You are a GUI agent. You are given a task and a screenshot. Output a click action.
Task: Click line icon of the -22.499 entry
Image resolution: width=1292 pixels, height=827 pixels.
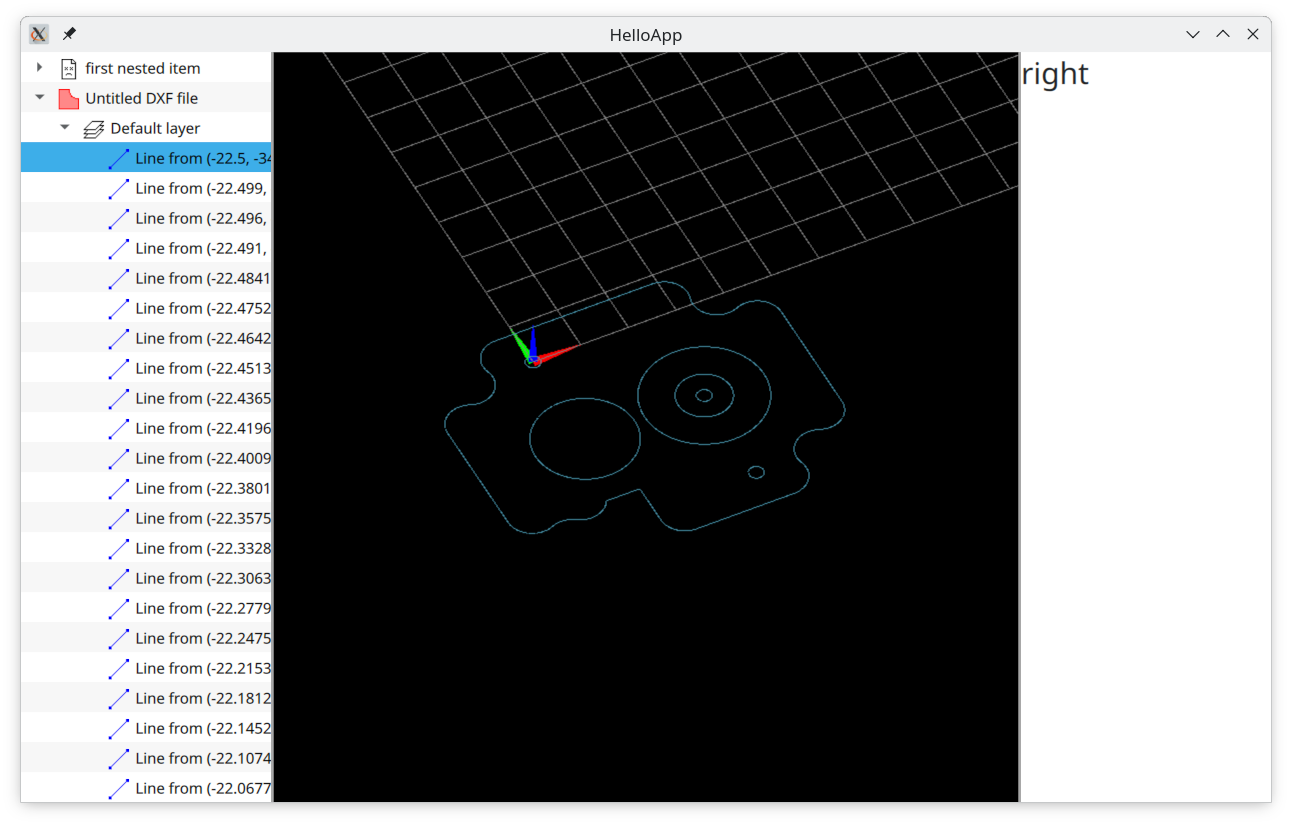pos(119,188)
